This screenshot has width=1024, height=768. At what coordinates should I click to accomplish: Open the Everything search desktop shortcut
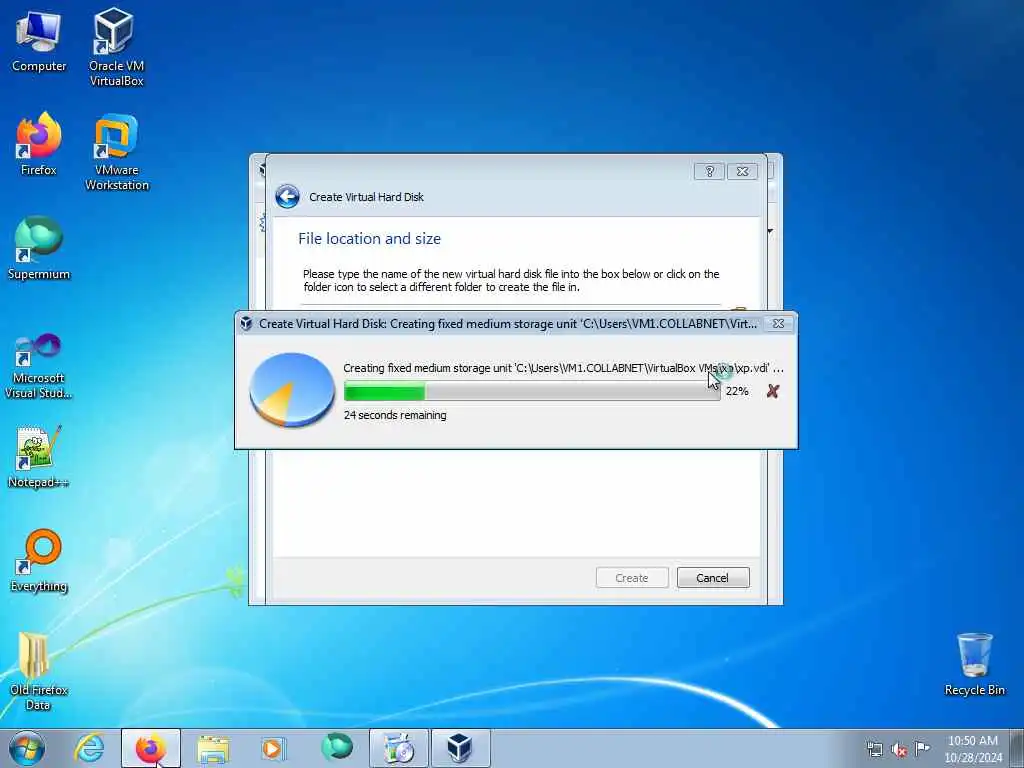click(39, 560)
